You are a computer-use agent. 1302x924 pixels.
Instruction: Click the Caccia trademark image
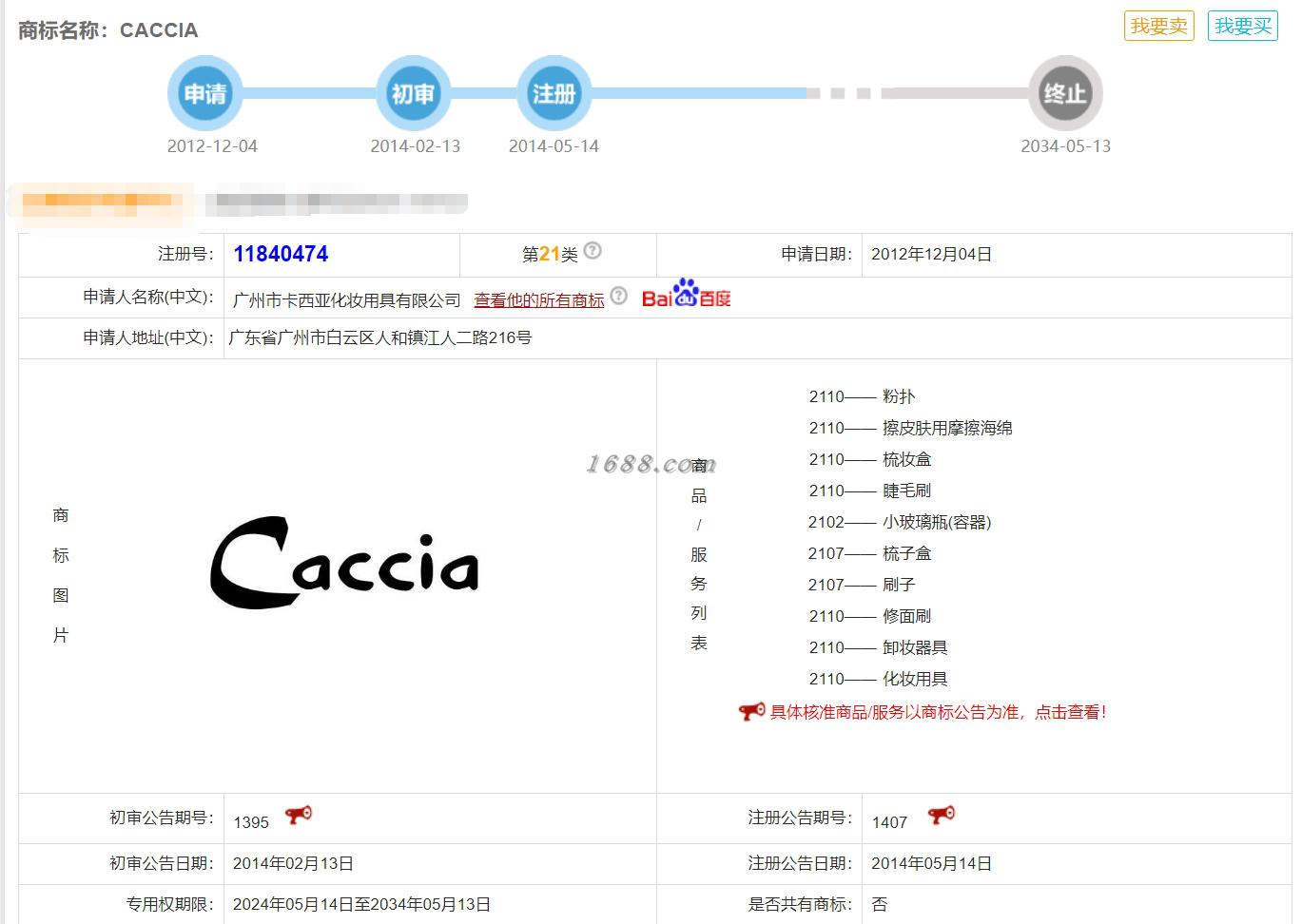tap(344, 563)
